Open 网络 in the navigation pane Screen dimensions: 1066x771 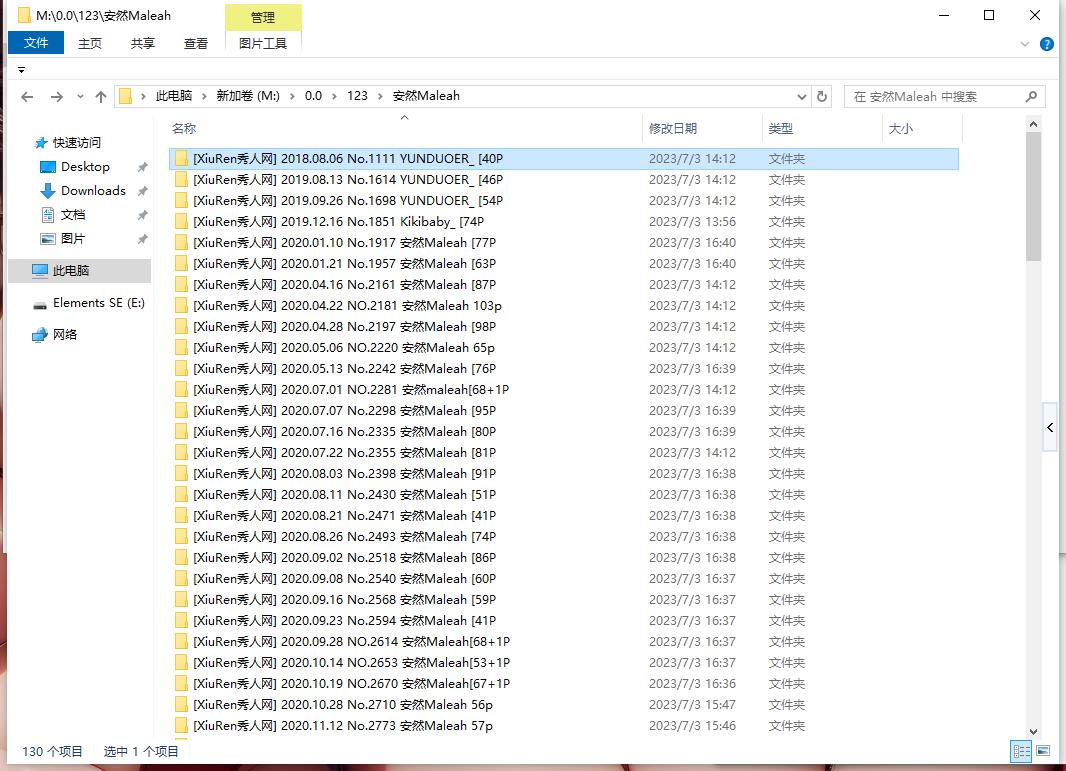[65, 335]
